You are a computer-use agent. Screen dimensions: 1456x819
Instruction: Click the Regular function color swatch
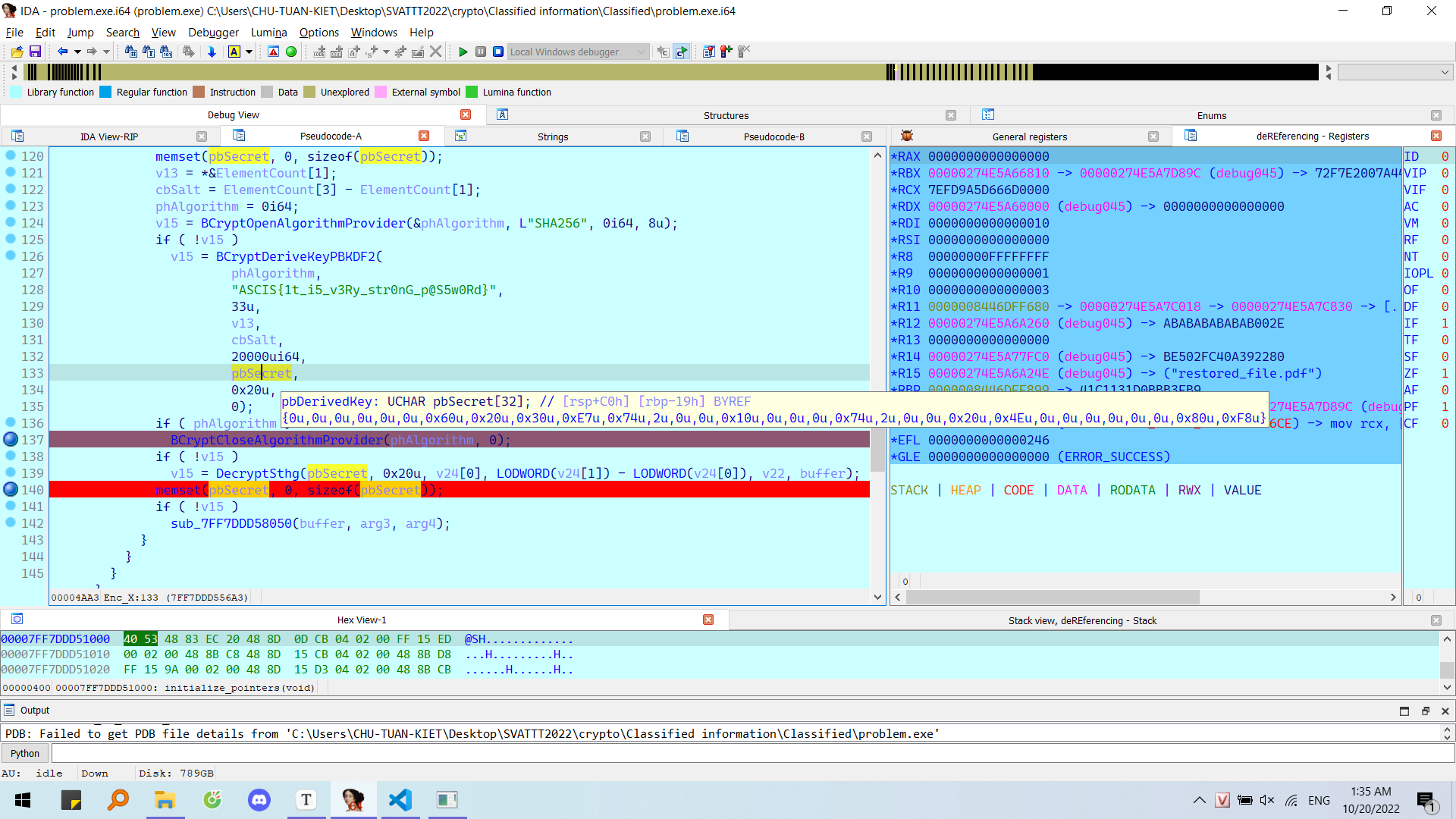(105, 92)
